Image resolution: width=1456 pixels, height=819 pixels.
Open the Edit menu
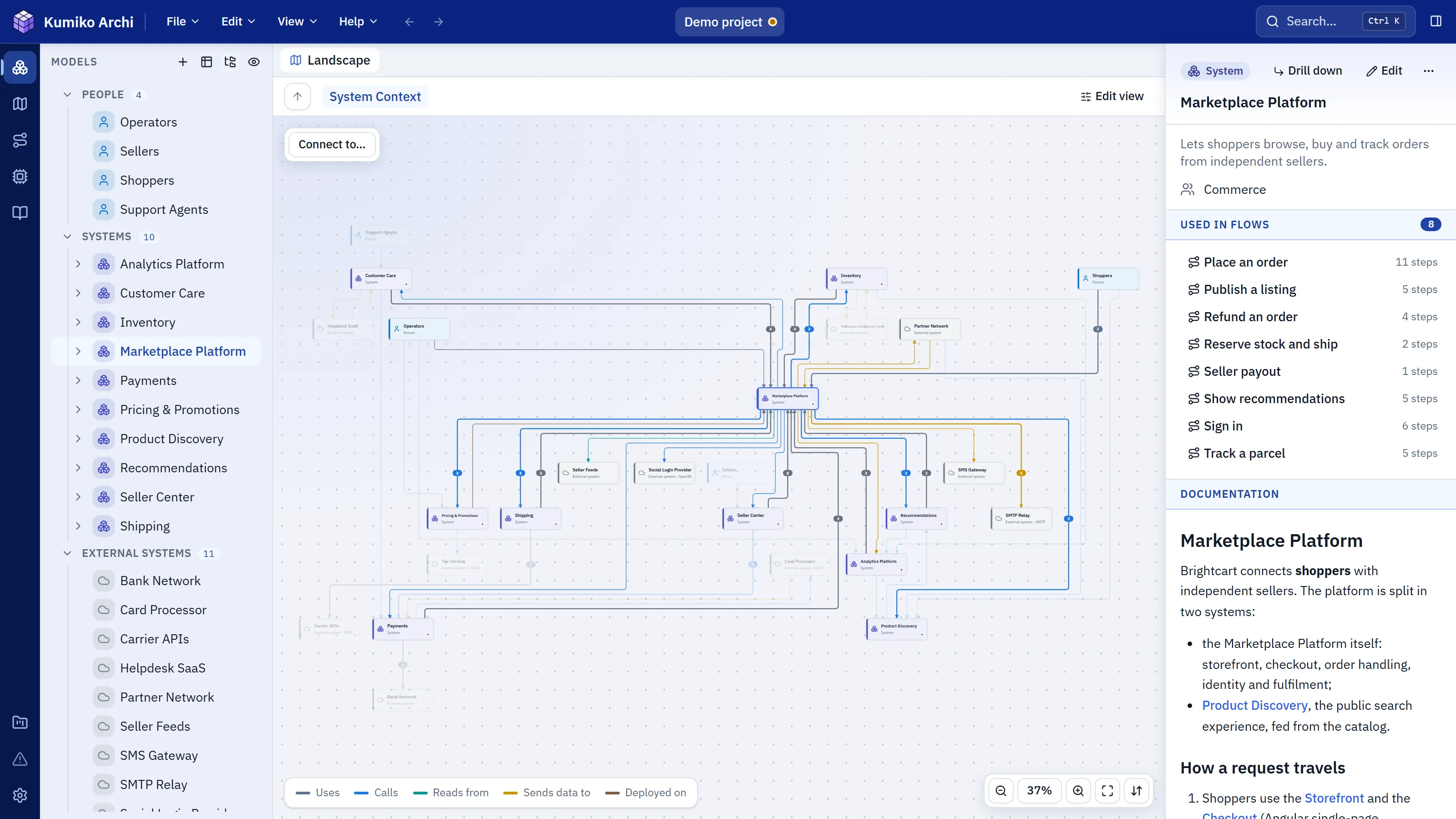click(238, 21)
